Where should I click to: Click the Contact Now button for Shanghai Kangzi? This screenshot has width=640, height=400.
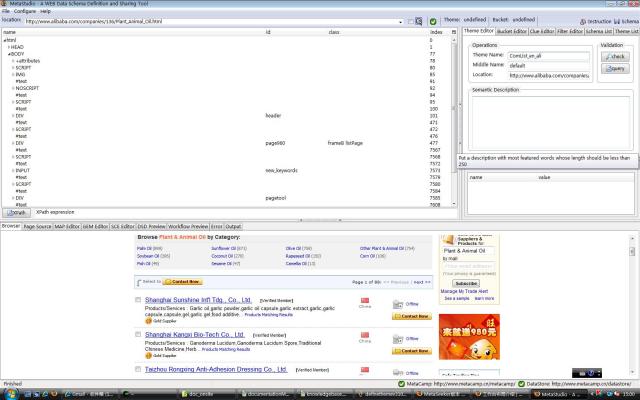click(x=412, y=351)
